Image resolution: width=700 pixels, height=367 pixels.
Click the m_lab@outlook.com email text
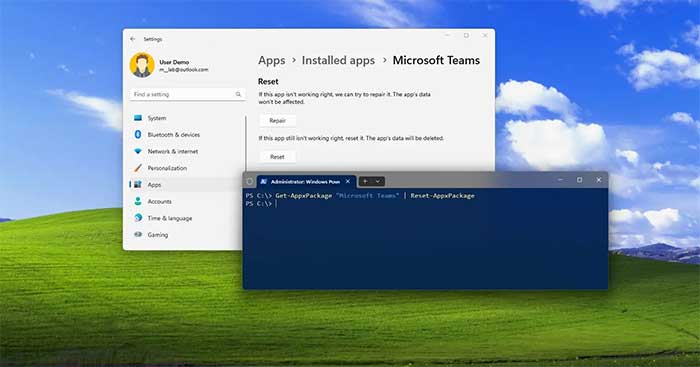coord(184,70)
